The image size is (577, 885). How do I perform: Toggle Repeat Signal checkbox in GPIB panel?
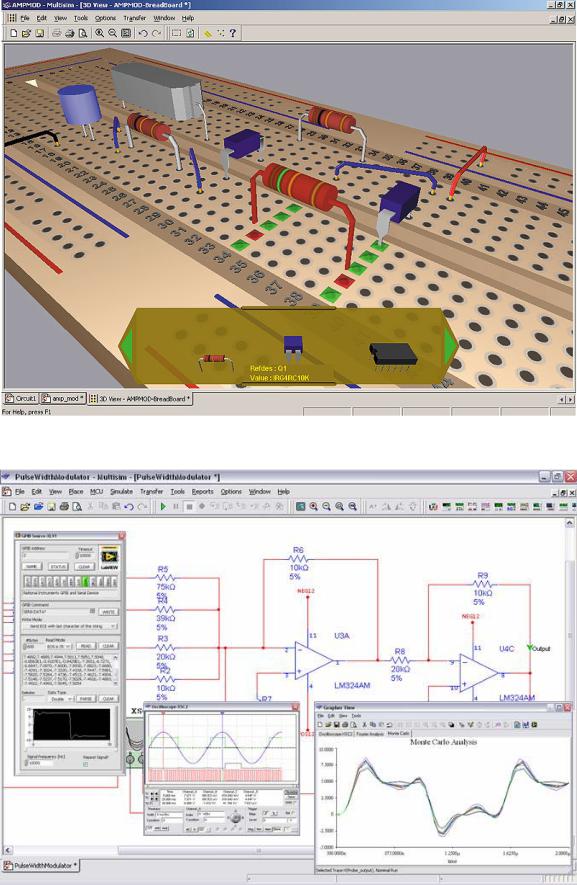(85, 764)
